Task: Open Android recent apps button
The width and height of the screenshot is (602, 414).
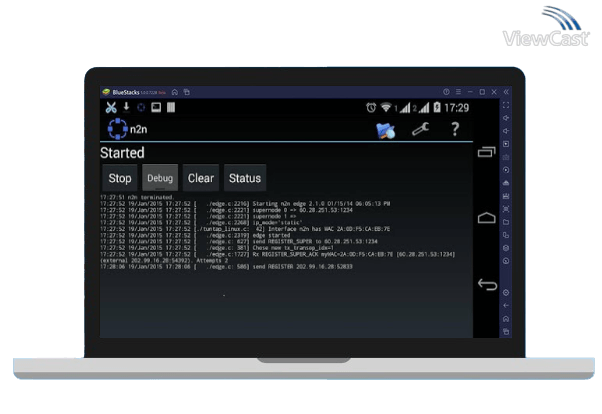Action: (486, 152)
